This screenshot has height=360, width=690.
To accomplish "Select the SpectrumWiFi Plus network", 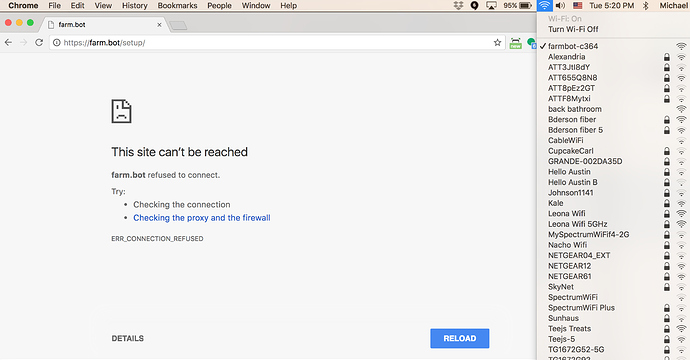I will point(613,308).
